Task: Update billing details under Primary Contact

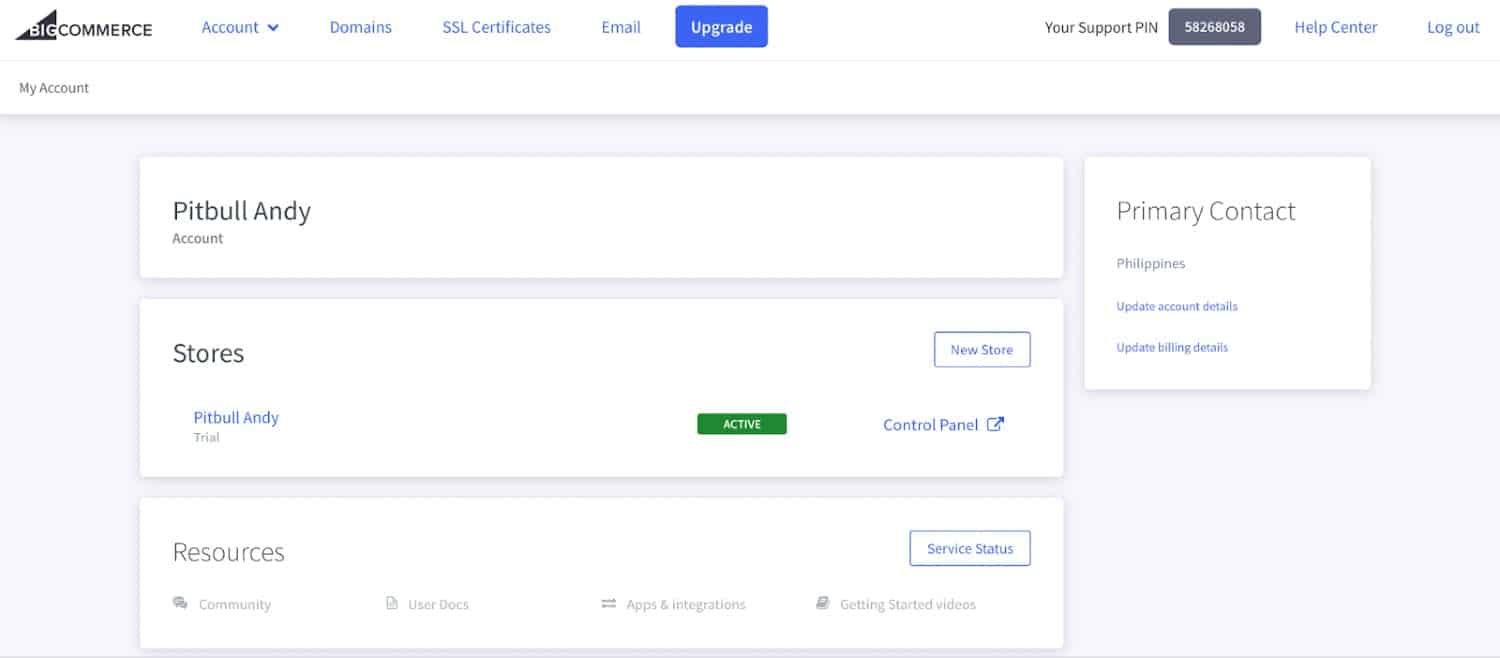Action: tap(1172, 347)
